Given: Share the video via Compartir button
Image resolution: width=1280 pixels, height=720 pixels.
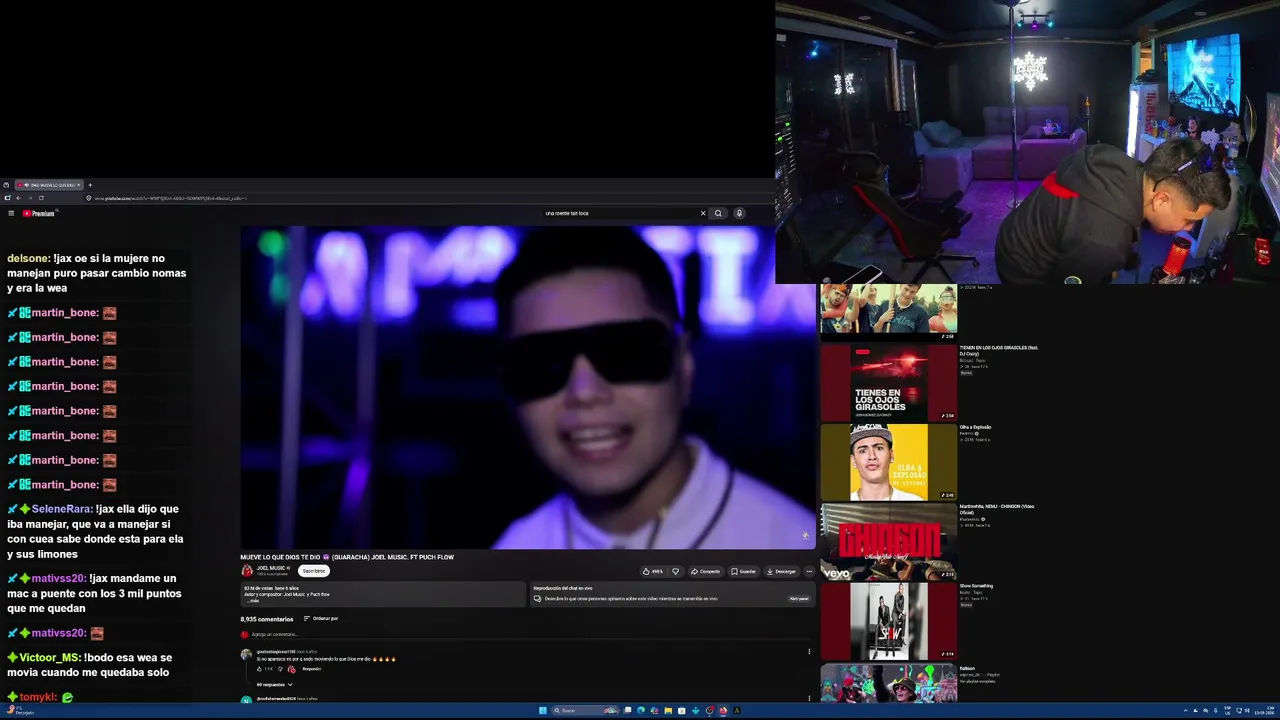Looking at the screenshot, I should click(x=705, y=571).
